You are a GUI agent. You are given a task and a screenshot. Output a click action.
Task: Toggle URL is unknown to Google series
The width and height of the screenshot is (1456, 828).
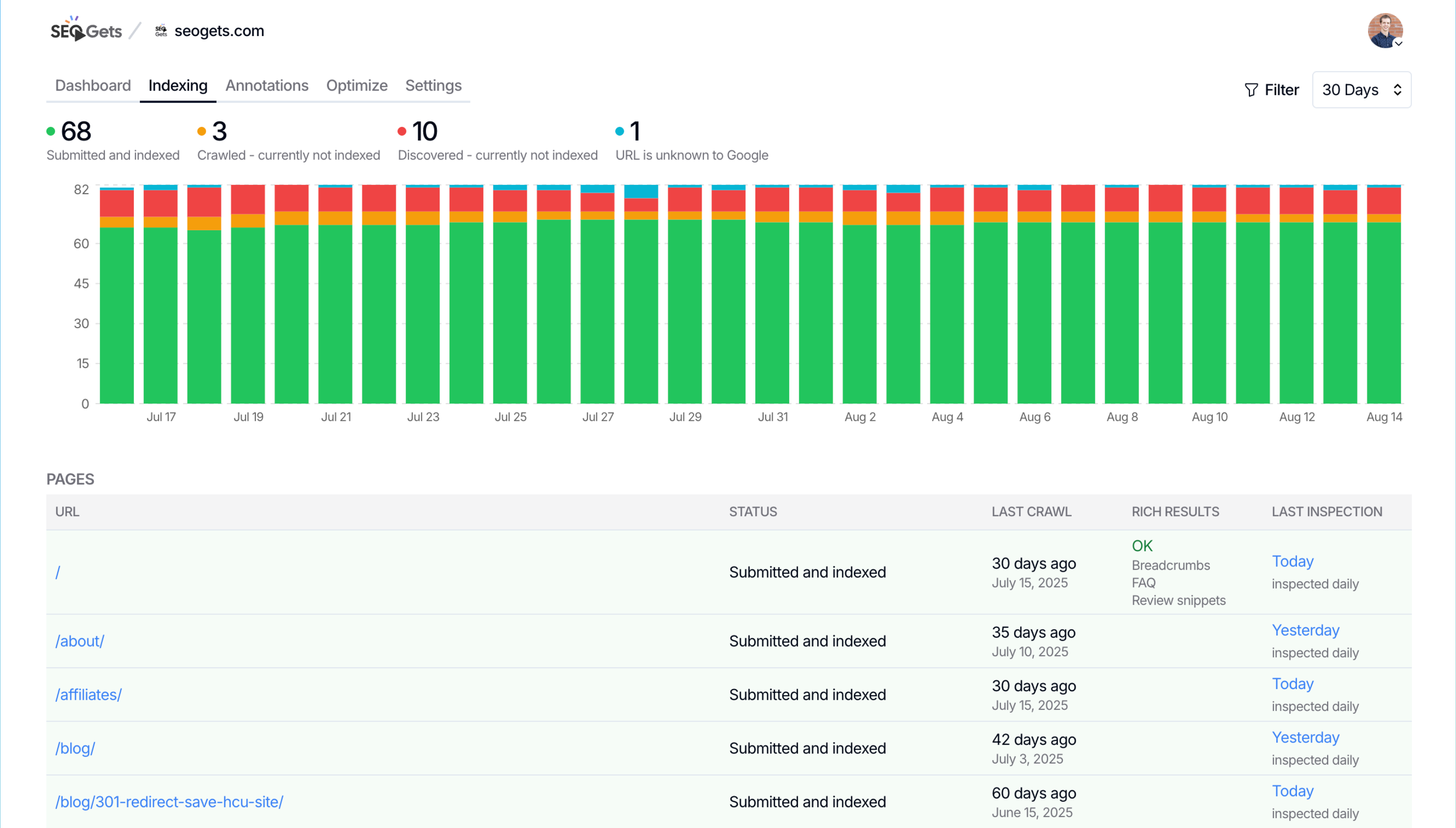pos(691,155)
